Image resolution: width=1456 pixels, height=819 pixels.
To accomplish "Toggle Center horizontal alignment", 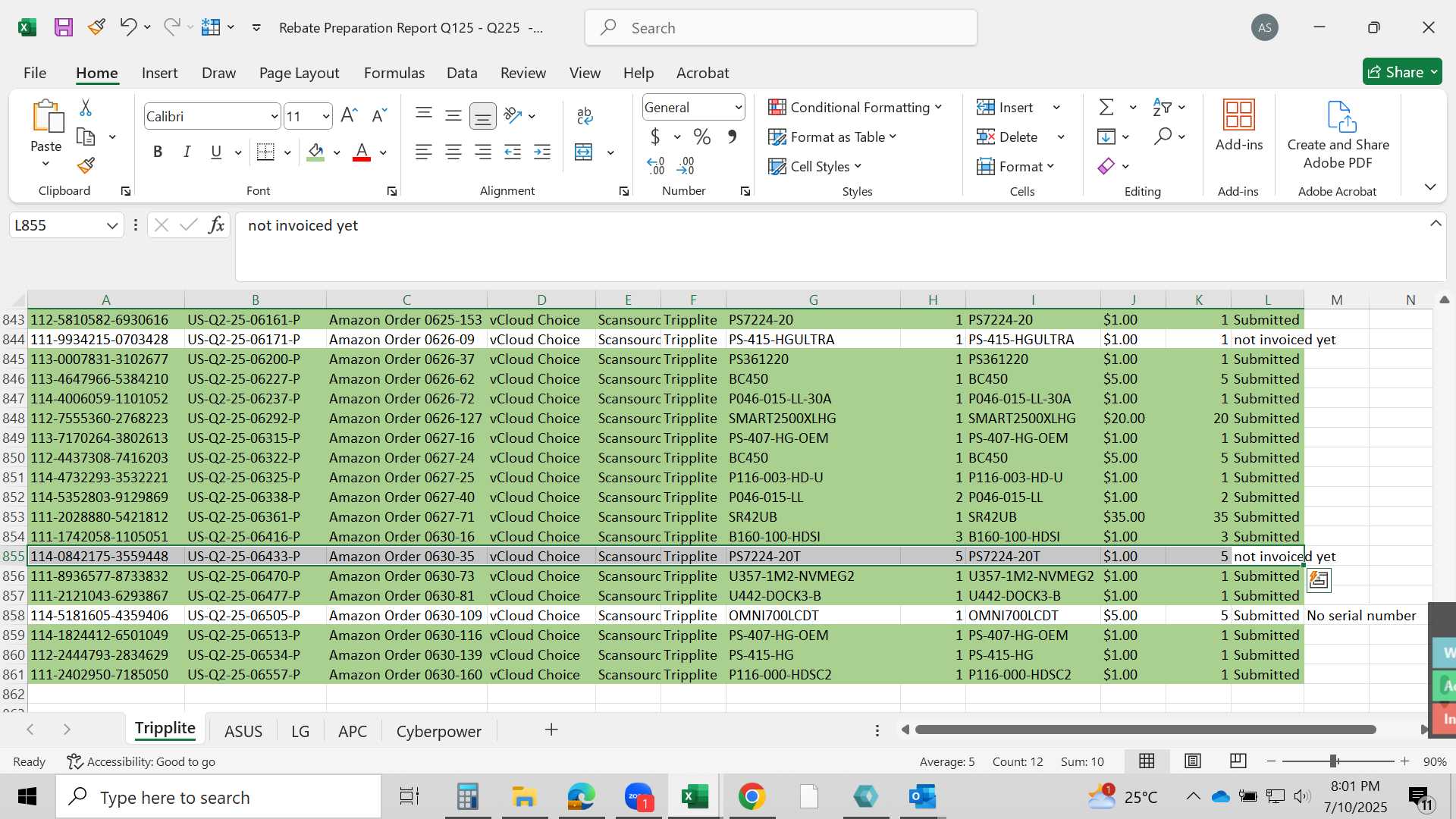I will (x=453, y=152).
